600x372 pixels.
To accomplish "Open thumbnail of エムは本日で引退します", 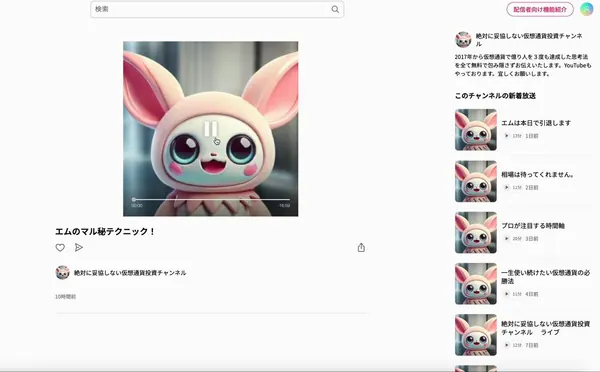I will (476, 130).
